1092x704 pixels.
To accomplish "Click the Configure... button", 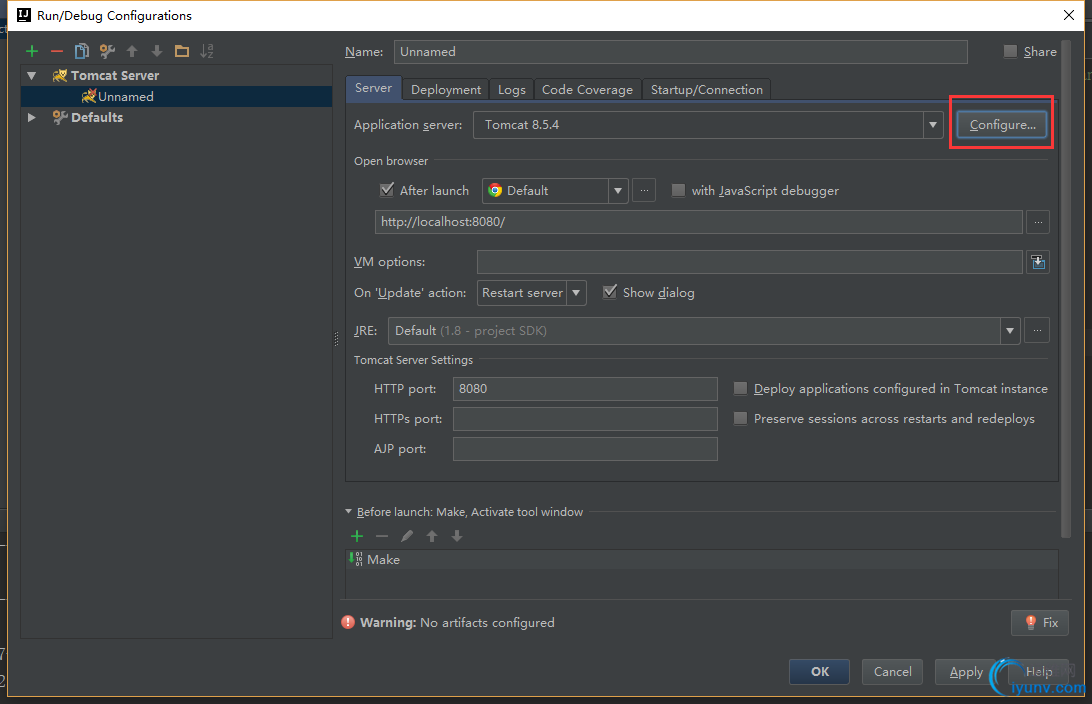I will [1002, 125].
